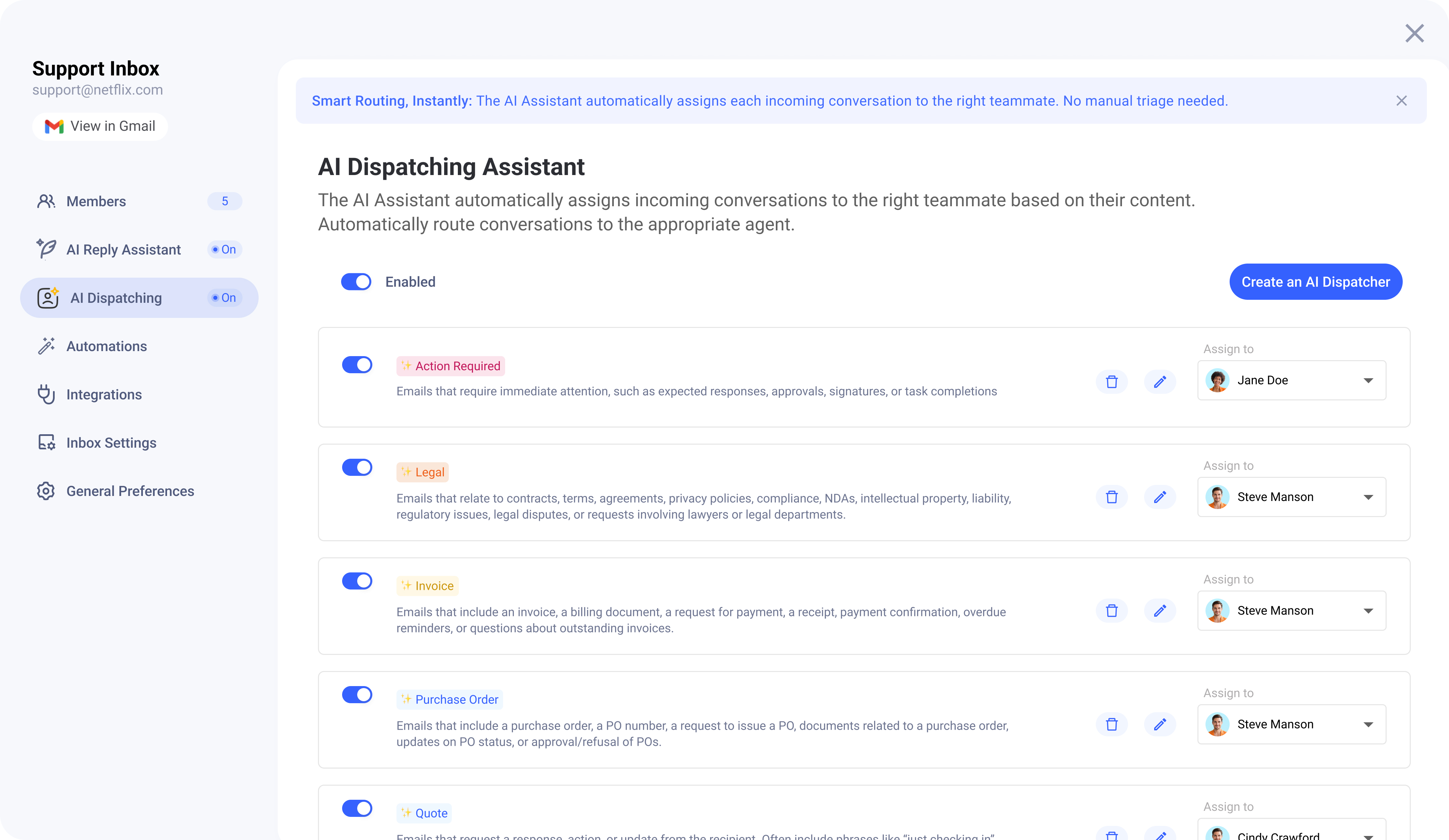Viewport: 1449px width, 840px height.
Task: Click the Integrations plug icon
Action: pos(46,394)
